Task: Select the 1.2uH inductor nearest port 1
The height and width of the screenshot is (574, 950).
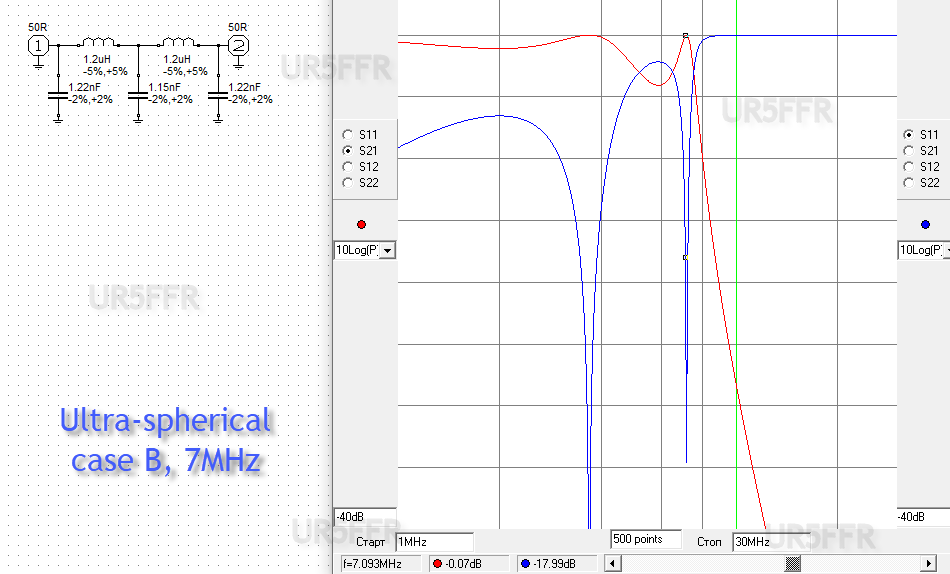Action: [98, 43]
